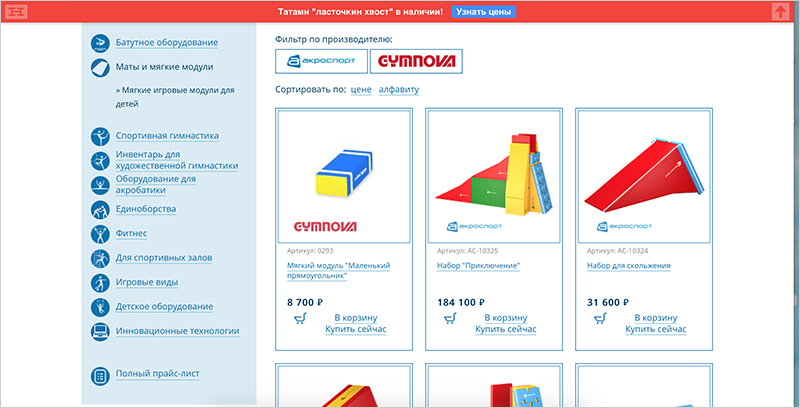Click the logo icon at the banner's left
Image resolution: width=800 pixels, height=408 pixels.
(17, 12)
